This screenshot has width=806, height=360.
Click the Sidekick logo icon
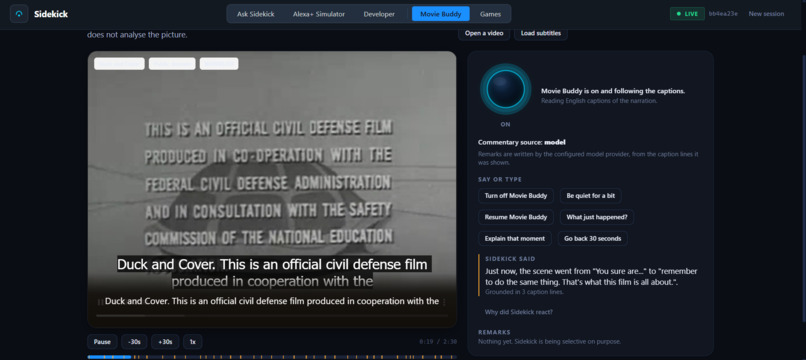(x=19, y=14)
